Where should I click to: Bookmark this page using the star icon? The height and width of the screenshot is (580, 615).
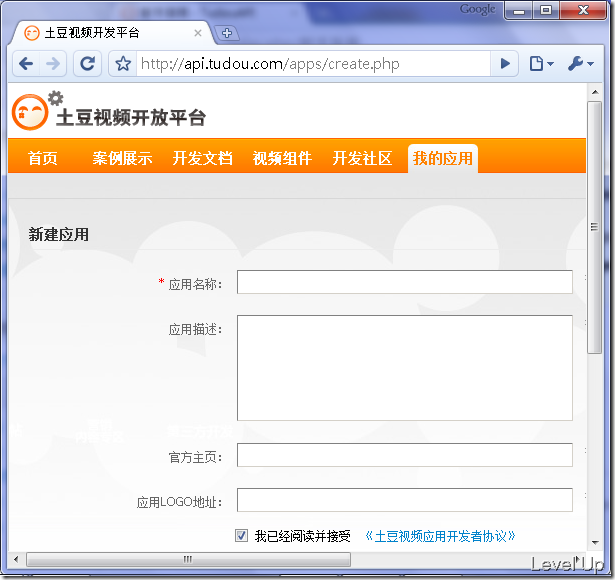[123, 64]
